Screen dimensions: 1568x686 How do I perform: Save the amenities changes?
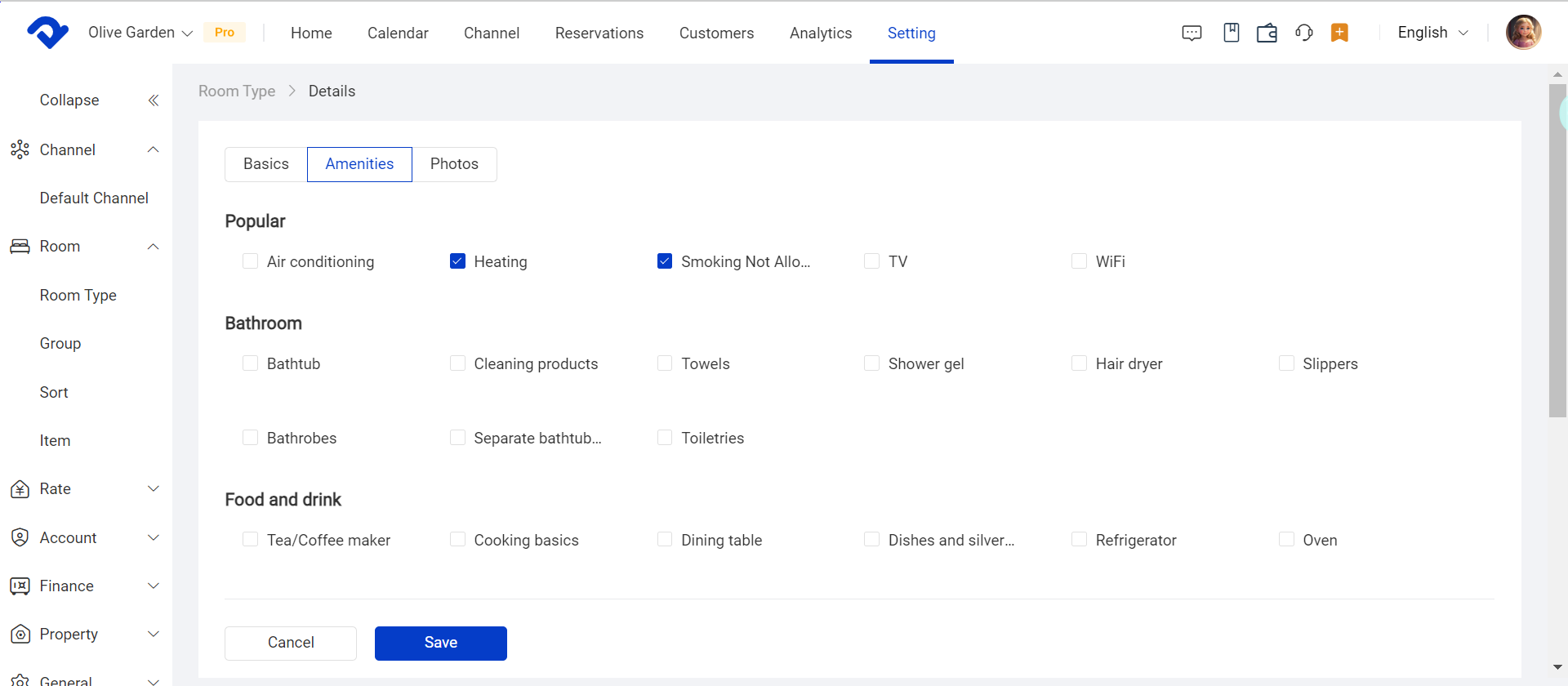[440, 644]
